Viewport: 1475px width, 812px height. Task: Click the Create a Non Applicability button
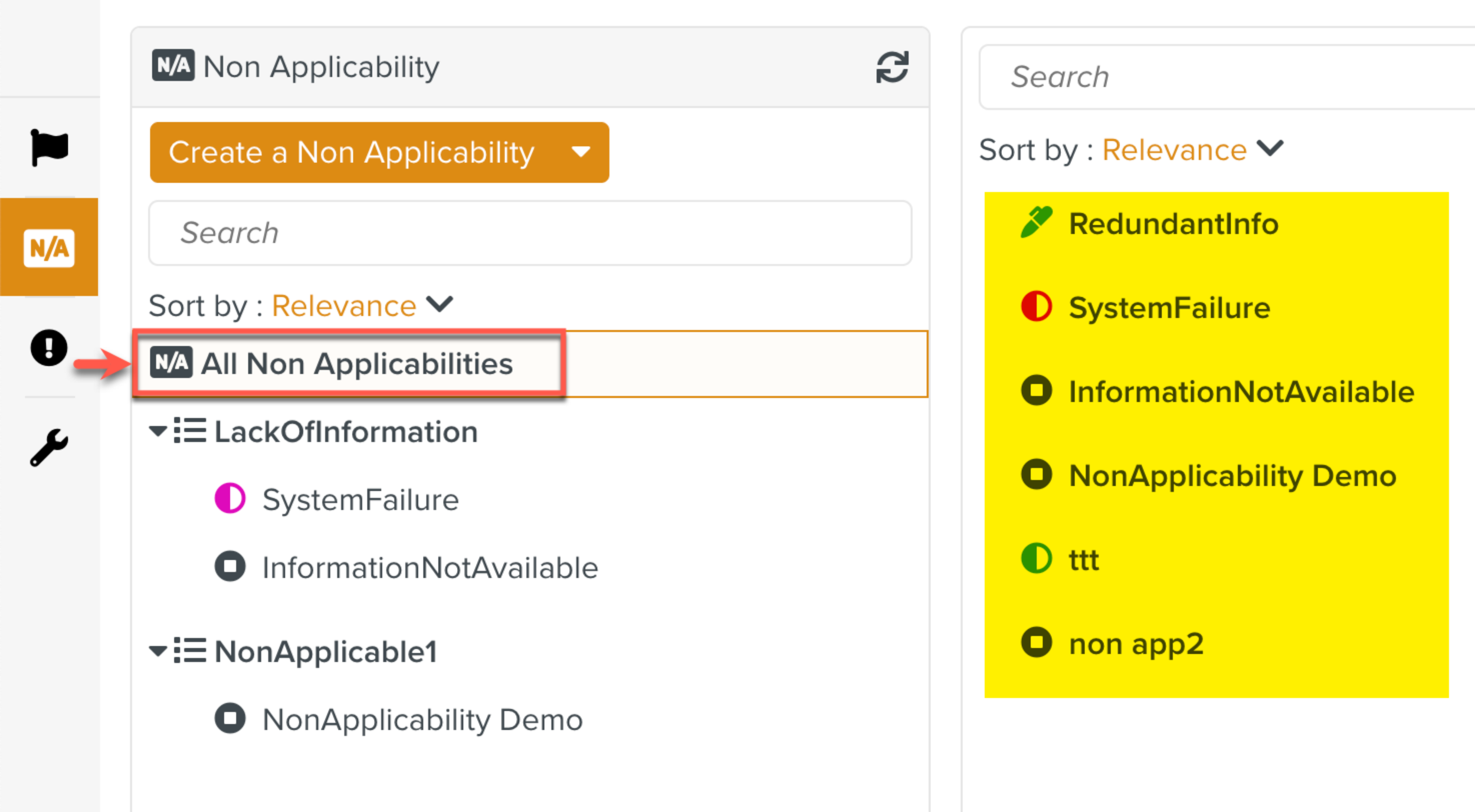tap(352, 152)
